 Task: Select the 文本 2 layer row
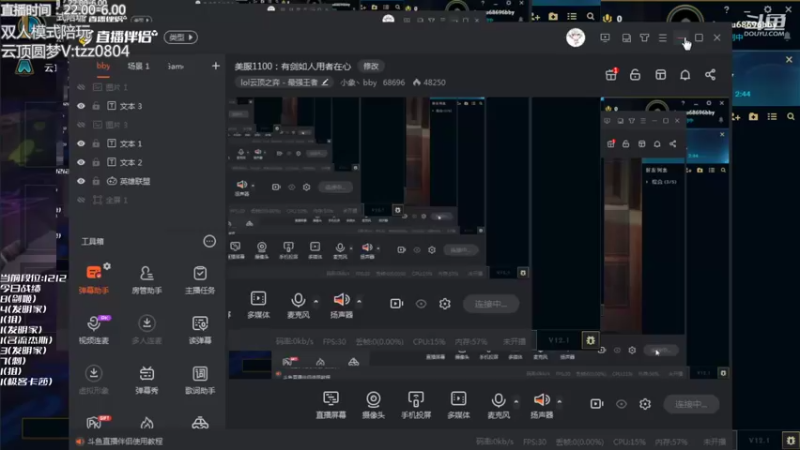(147, 162)
